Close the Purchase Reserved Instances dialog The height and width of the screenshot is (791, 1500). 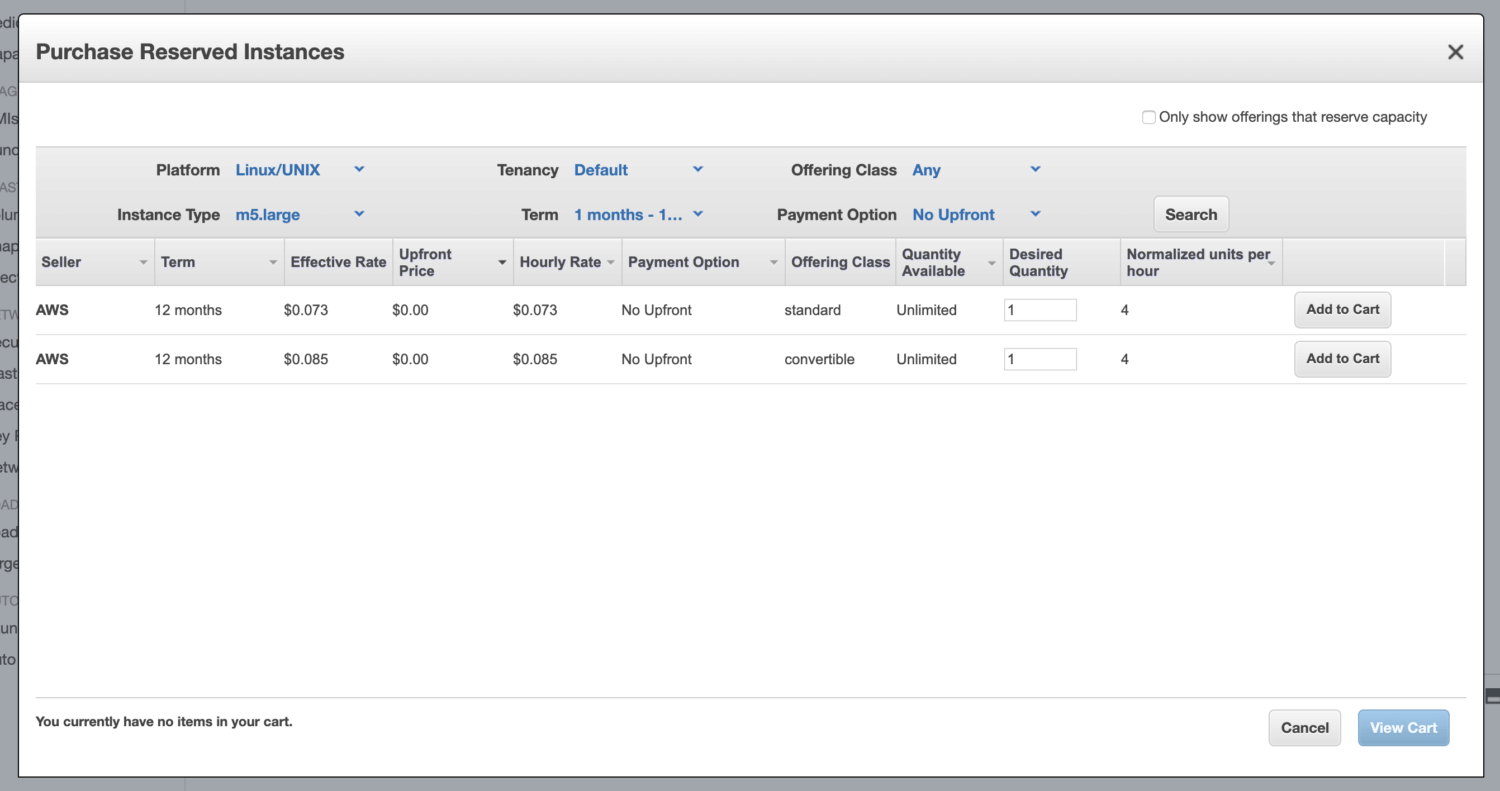tap(1455, 52)
